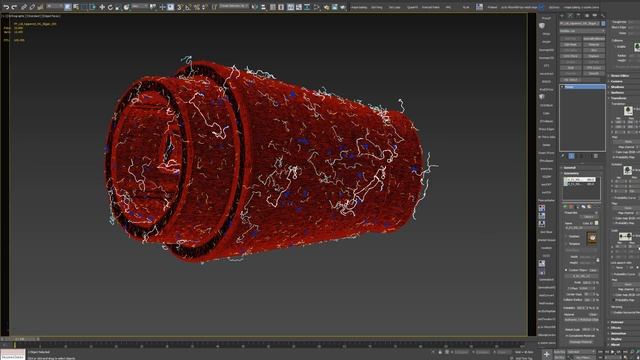The width and height of the screenshot is (640, 360).
Task: Toggle the Auto Key button
Action: 559,351
